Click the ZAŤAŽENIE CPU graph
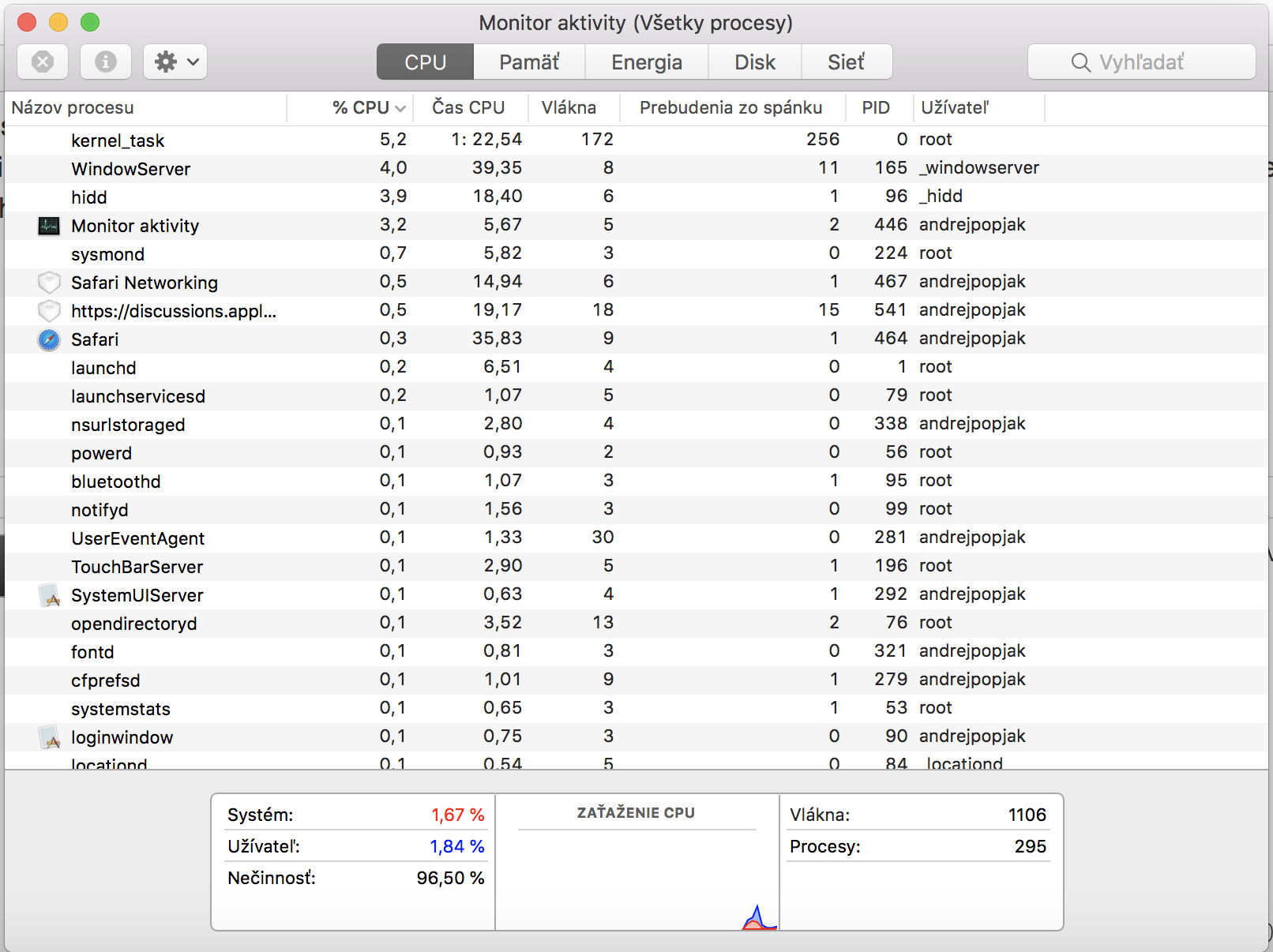1273x952 pixels. point(636,880)
